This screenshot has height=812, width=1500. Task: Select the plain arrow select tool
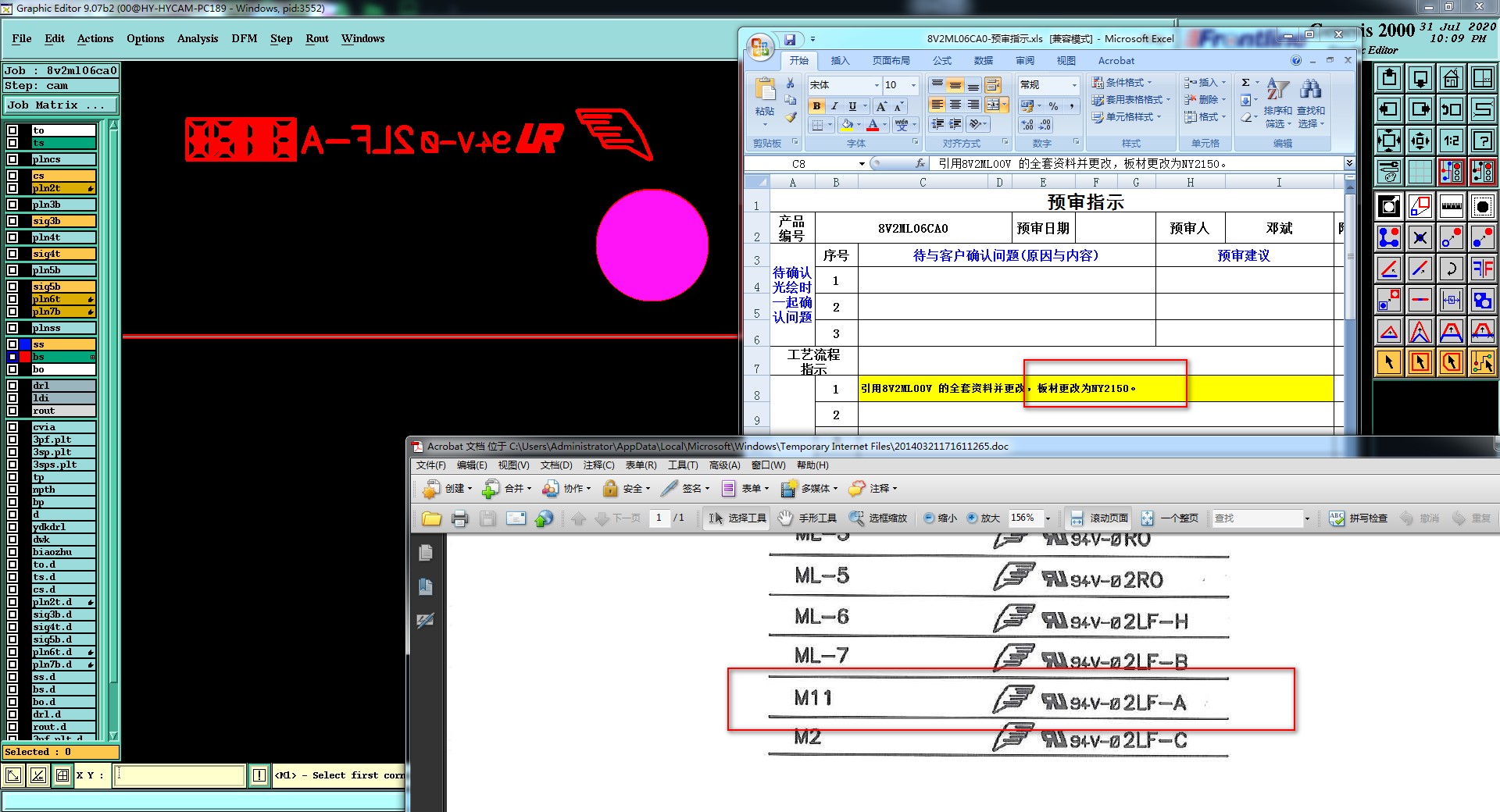pos(1389,362)
